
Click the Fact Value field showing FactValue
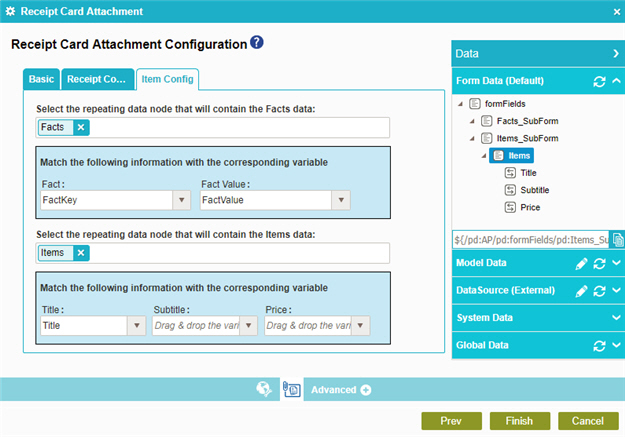click(266, 200)
